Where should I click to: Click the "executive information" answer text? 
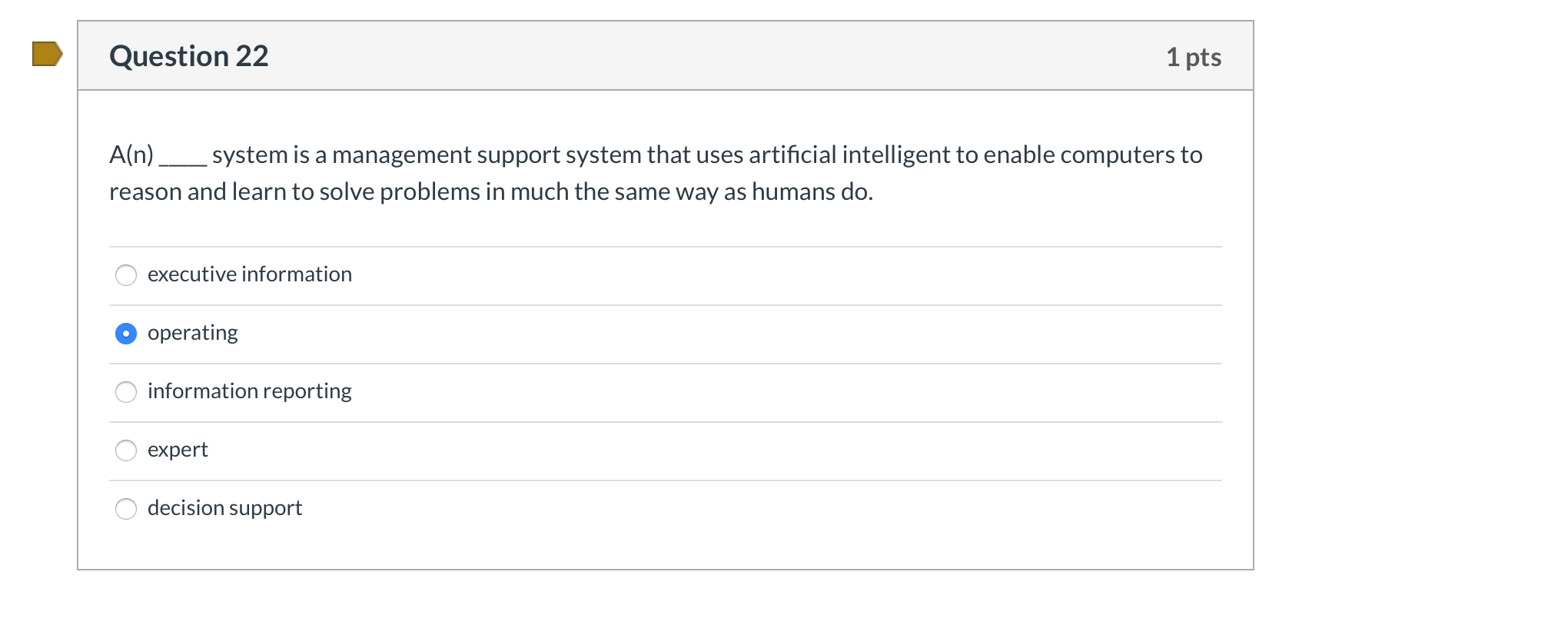coord(250,274)
